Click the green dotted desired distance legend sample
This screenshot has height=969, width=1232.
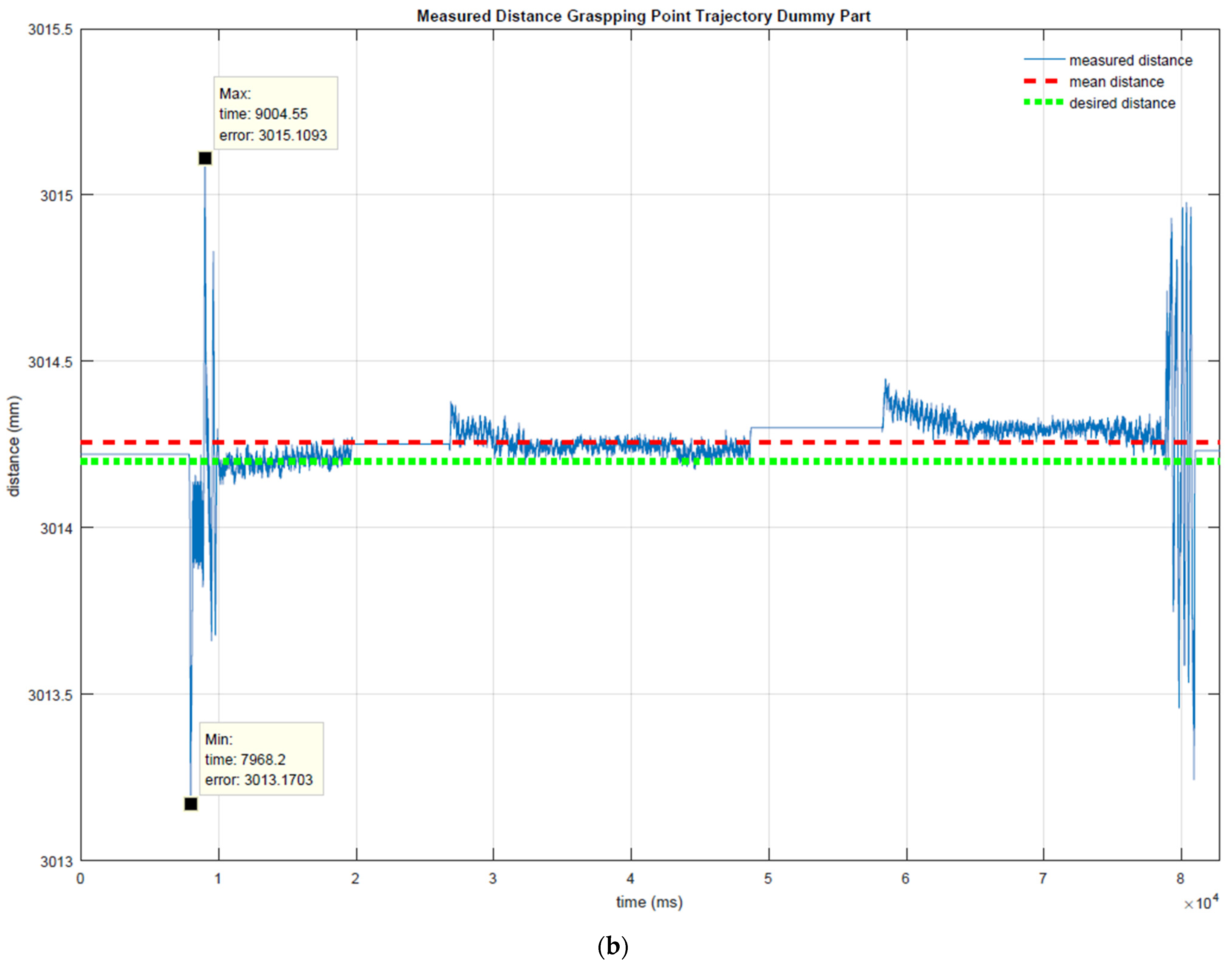click(x=1043, y=103)
